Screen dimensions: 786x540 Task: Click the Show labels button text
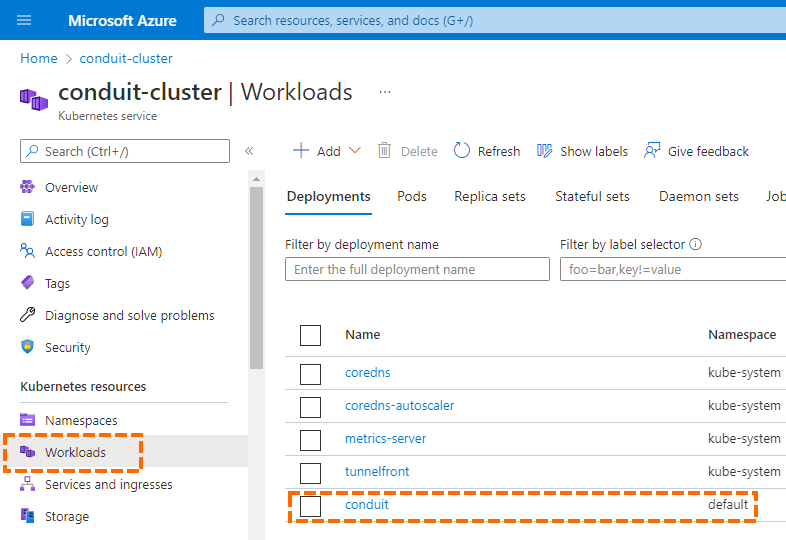coord(594,151)
